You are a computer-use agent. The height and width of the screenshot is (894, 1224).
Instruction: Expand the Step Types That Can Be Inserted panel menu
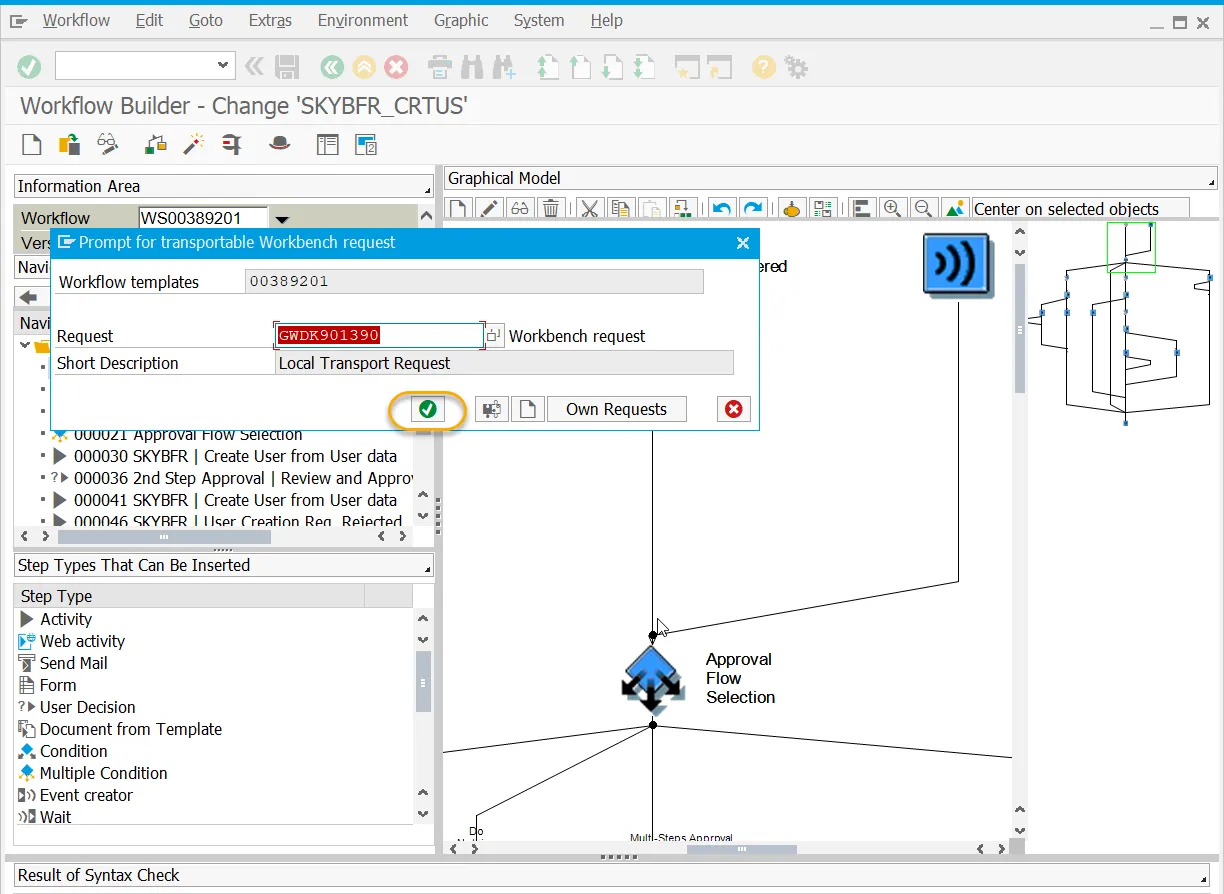coord(427,567)
